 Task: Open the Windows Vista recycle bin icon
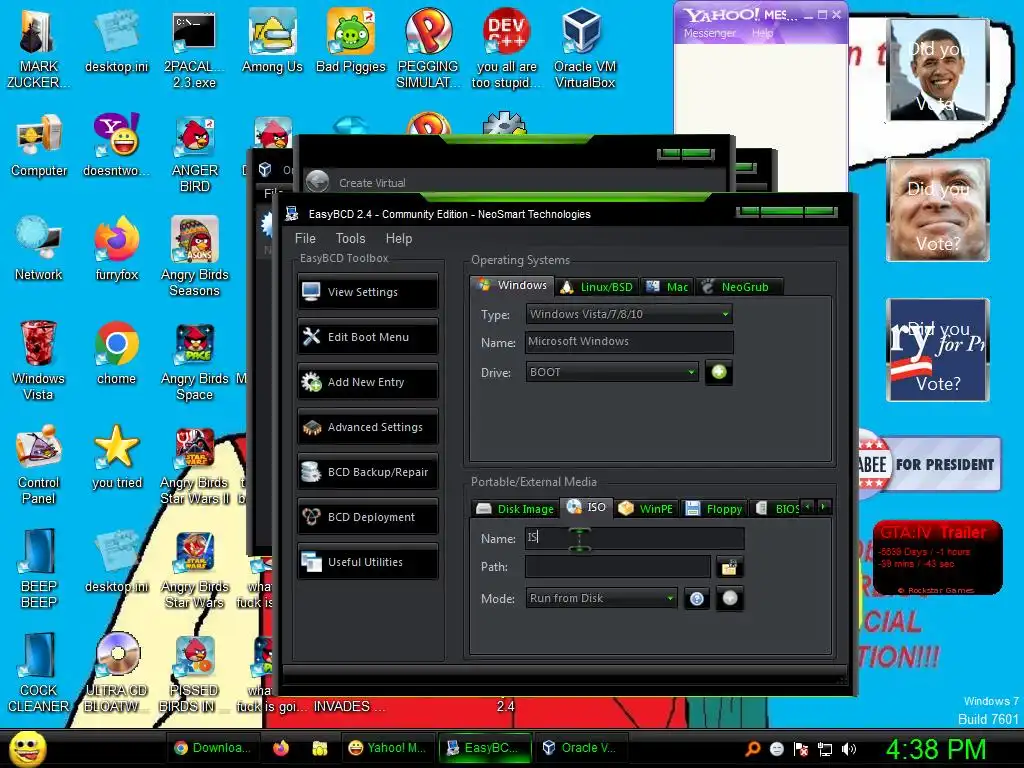tap(38, 360)
